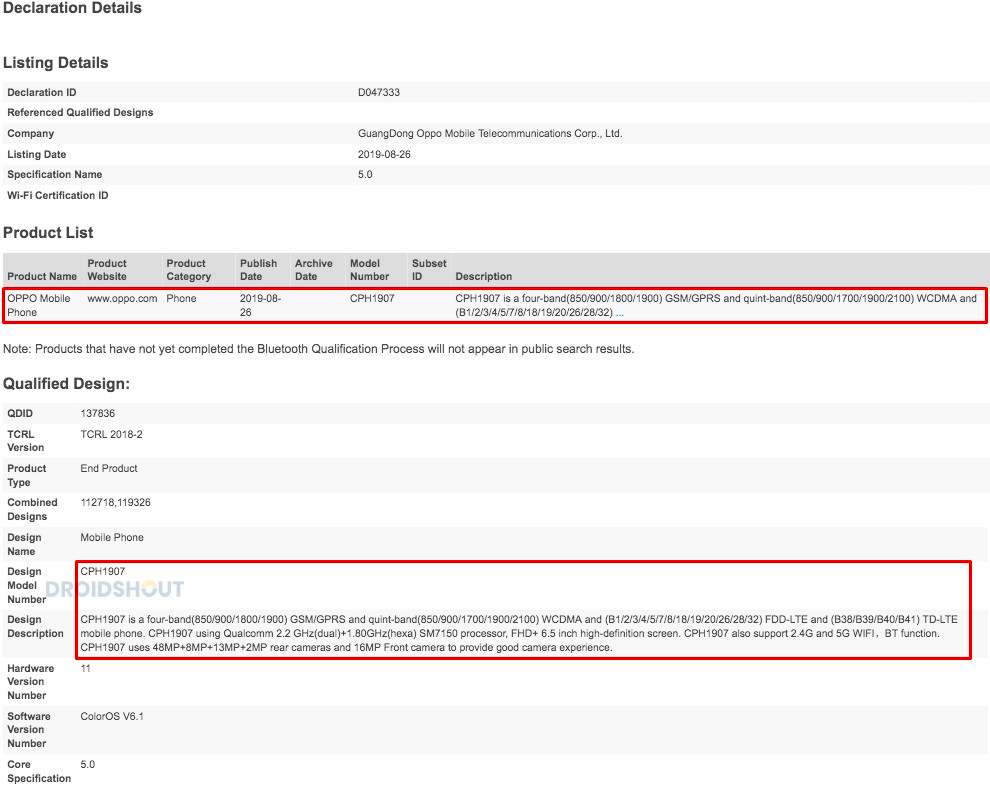Screen dimensions: 990x787
Task: Select the Hardware Version Number value 11
Action: coord(85,668)
